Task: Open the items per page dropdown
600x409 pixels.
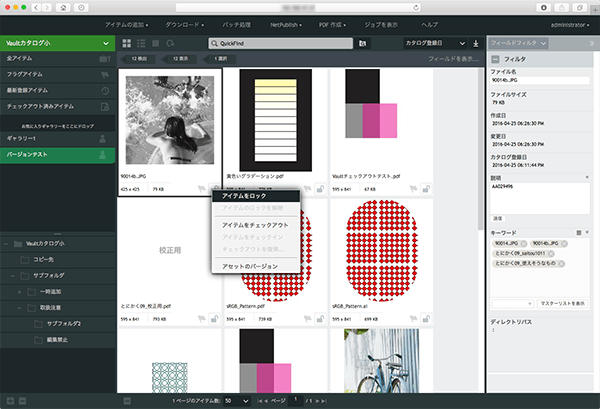Action: (237, 401)
